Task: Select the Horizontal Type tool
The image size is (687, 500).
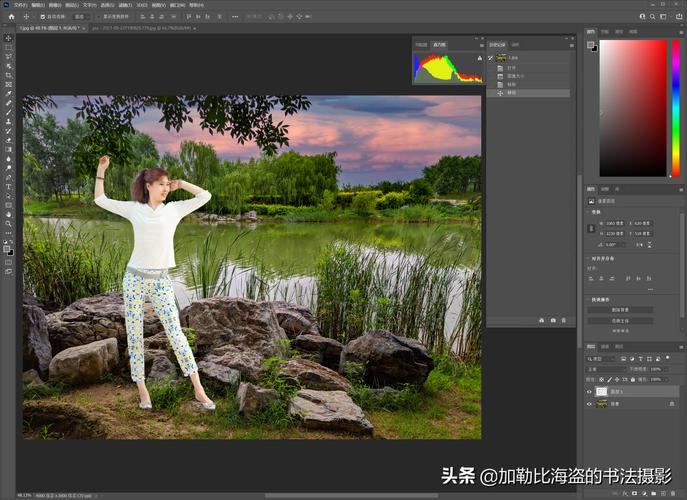Action: coord(8,187)
